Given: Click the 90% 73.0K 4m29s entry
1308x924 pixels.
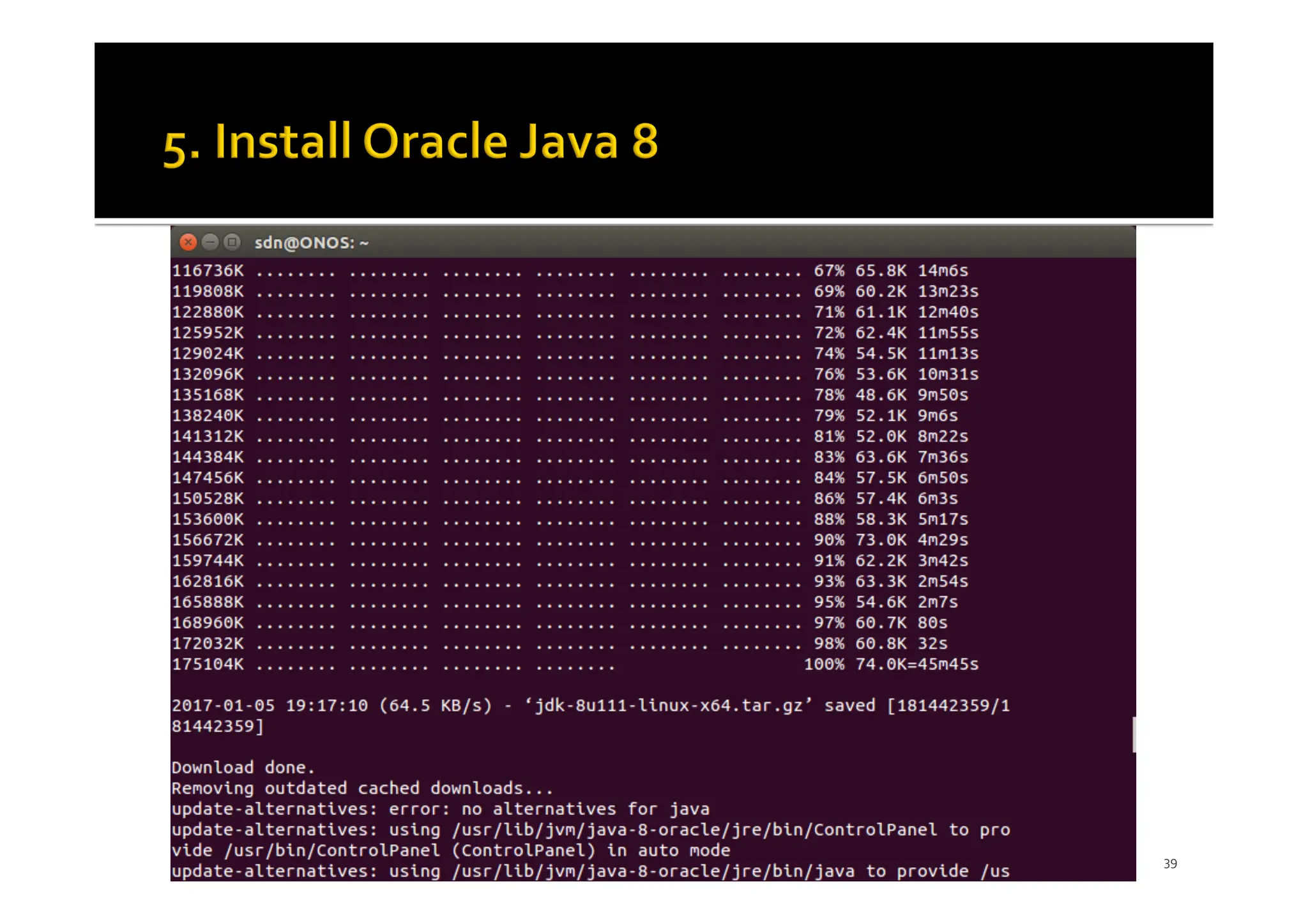Looking at the screenshot, I should (890, 540).
